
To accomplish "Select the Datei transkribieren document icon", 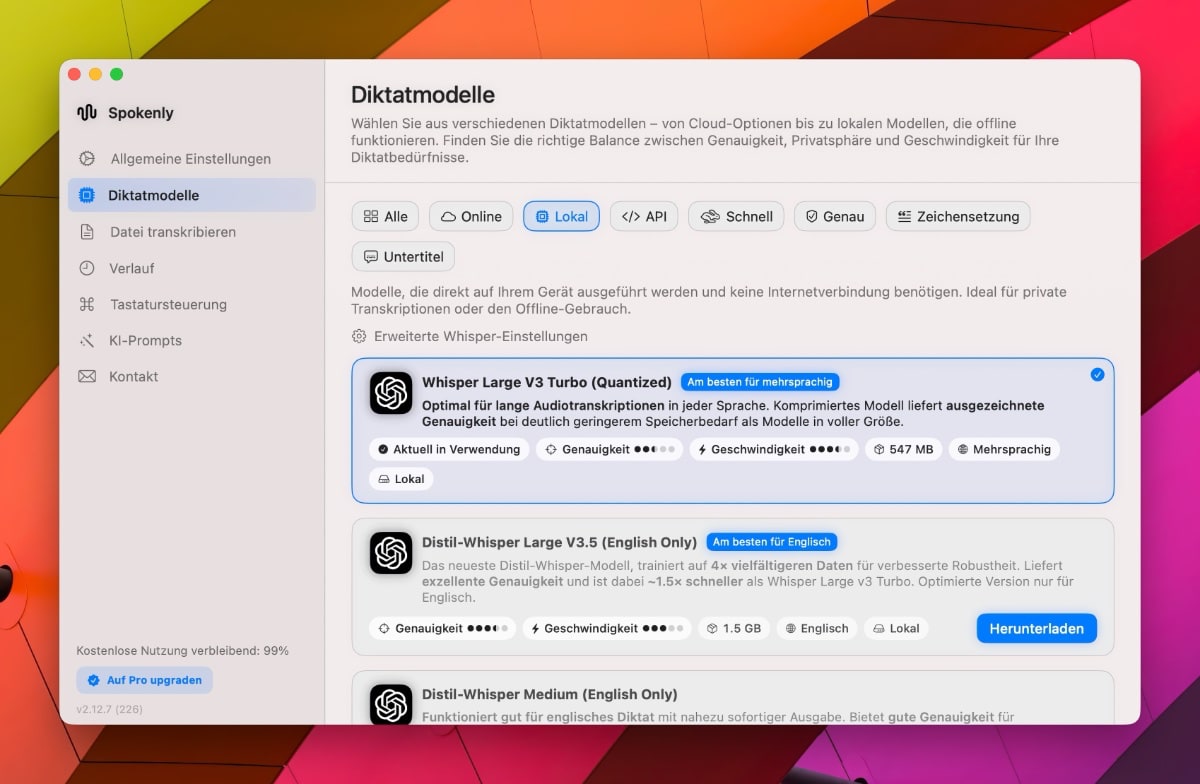I will coord(88,232).
